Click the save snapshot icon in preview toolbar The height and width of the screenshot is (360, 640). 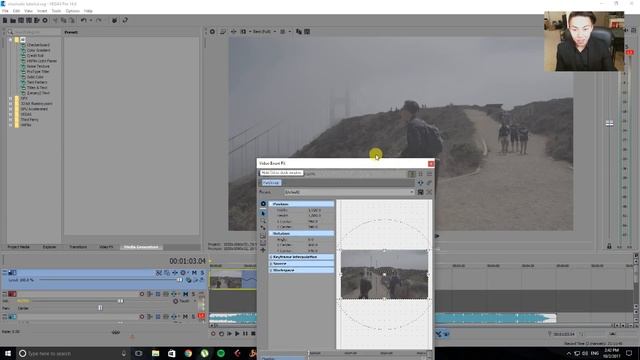pos(307,31)
